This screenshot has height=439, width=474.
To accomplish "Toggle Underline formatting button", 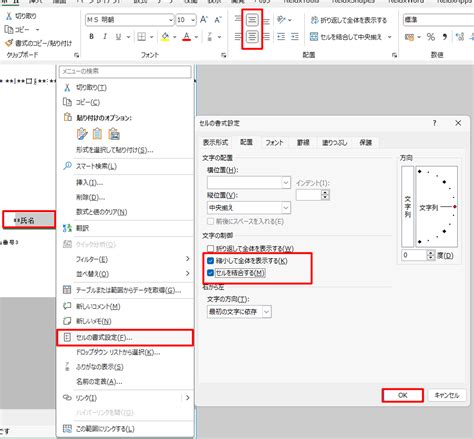I will pos(118,37).
